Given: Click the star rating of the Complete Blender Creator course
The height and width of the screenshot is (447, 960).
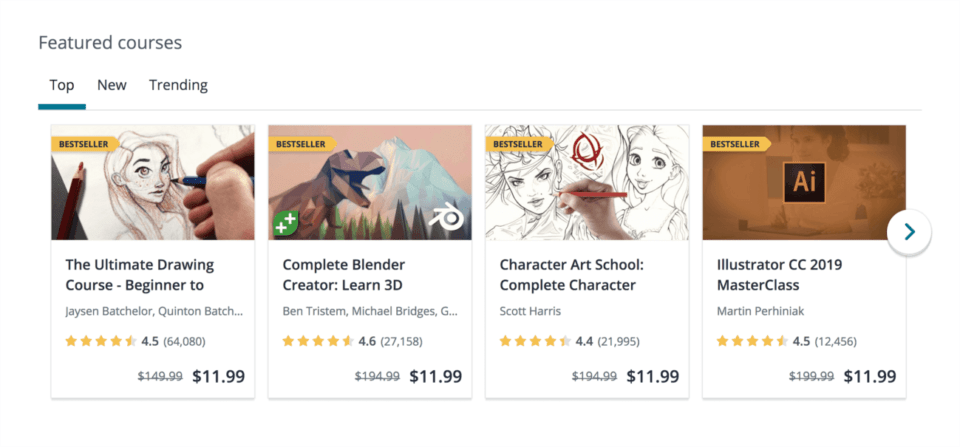Looking at the screenshot, I should (318, 341).
